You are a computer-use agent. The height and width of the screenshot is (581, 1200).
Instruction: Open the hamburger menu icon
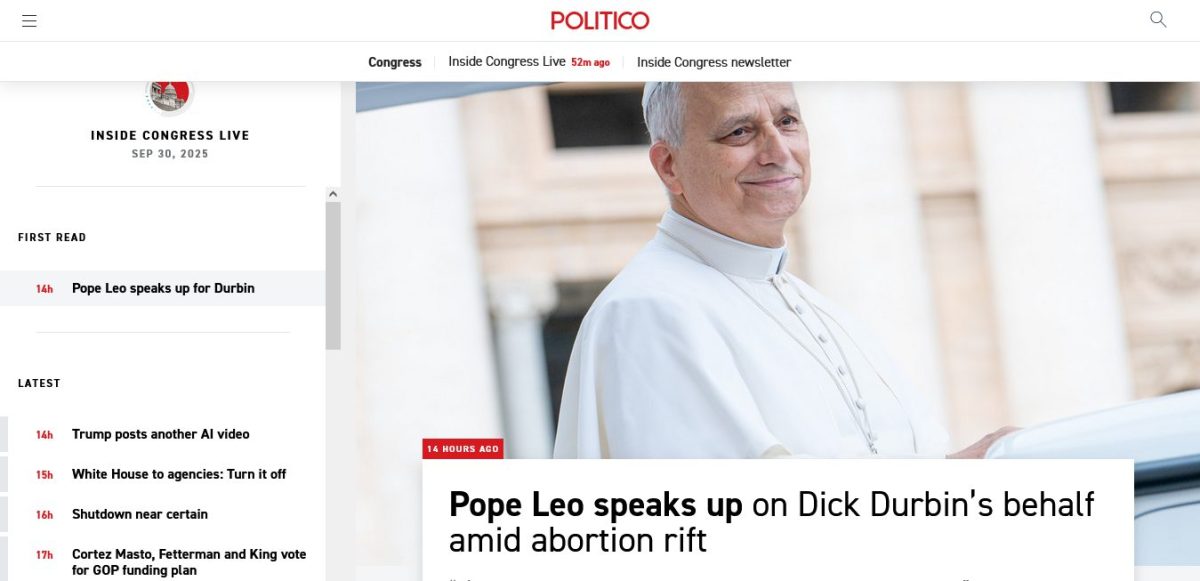[x=29, y=20]
